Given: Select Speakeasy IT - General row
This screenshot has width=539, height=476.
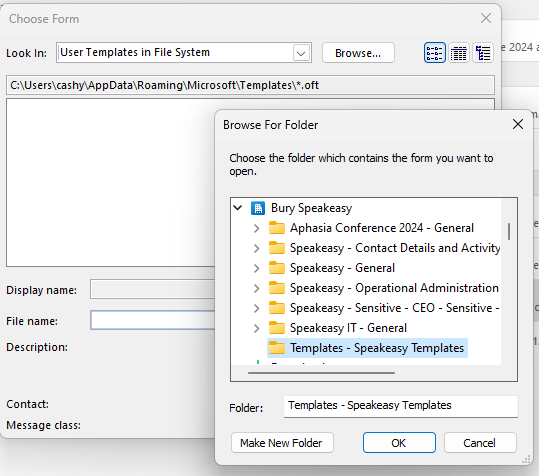Looking at the screenshot, I should 348,328.
